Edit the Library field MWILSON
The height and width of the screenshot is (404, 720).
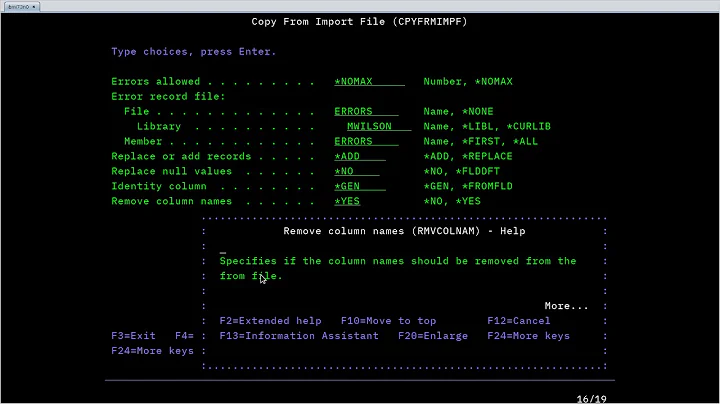pos(379,127)
